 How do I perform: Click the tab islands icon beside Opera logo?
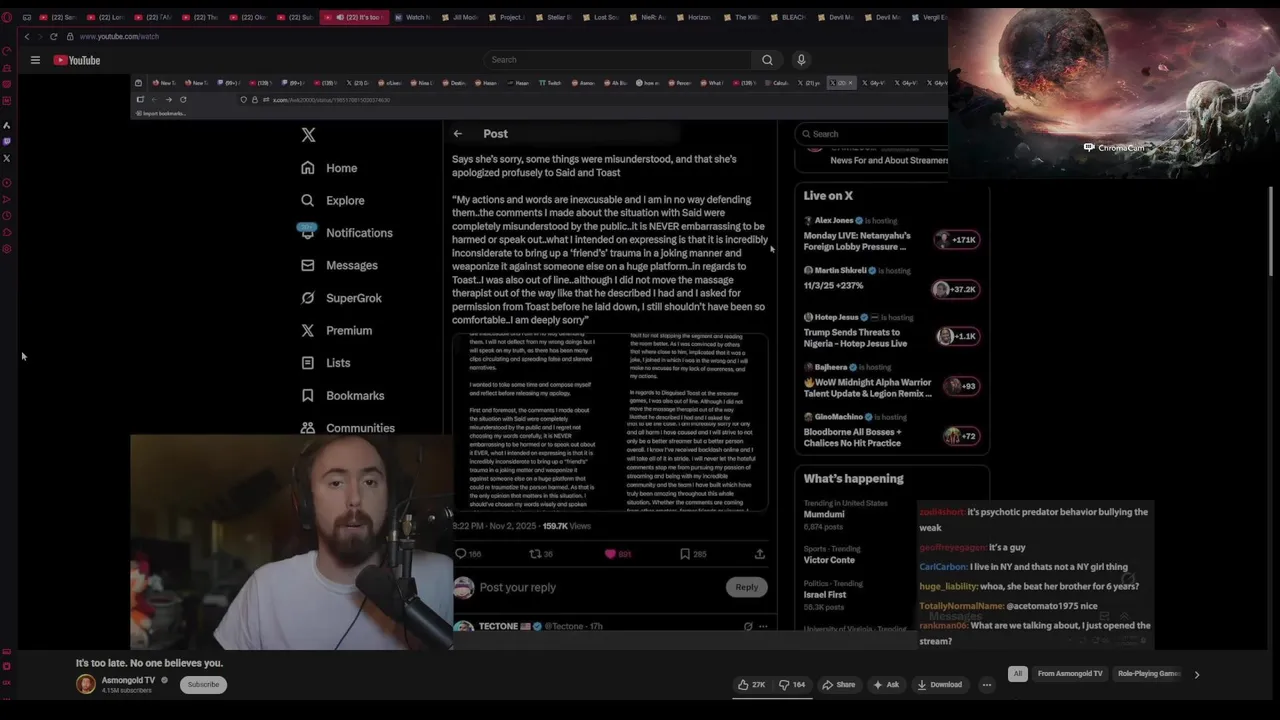coord(26,17)
